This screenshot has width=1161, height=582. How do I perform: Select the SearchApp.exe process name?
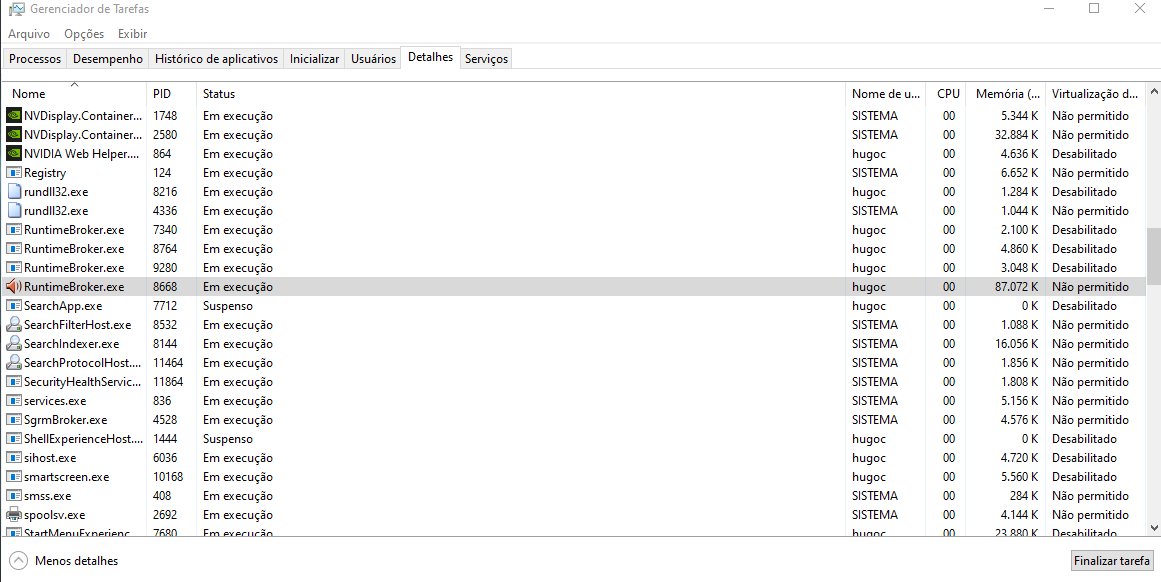[x=63, y=306]
